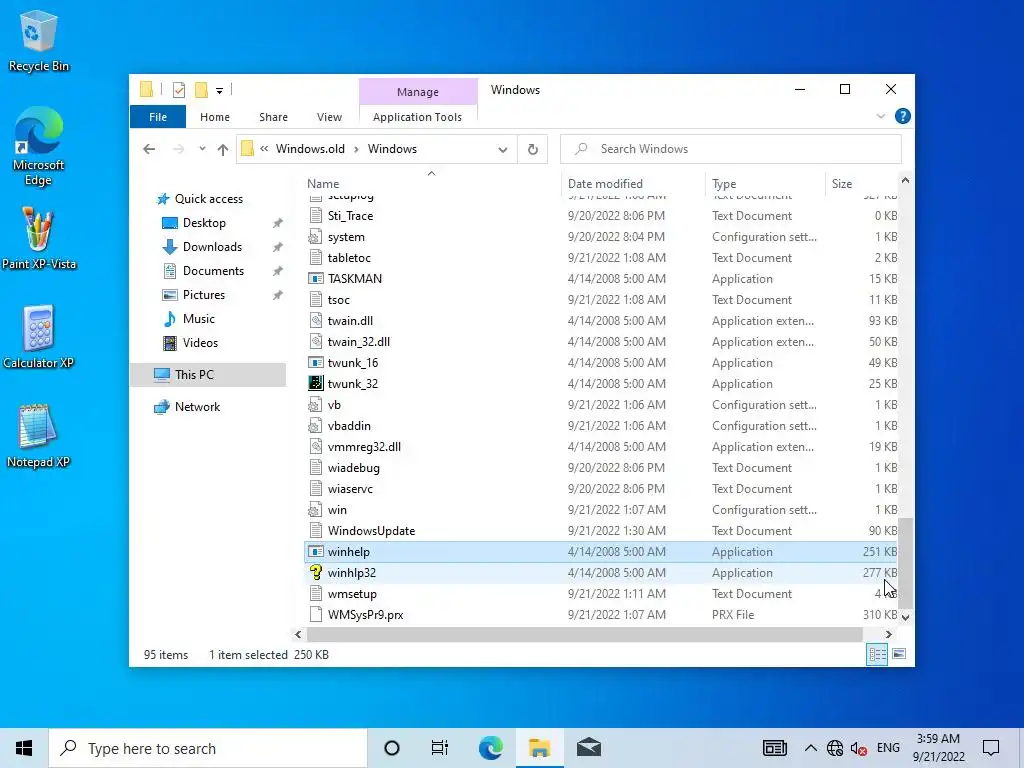The width and height of the screenshot is (1024, 768).
Task: Open Notepad XP desktop shortcut
Action: (39, 436)
